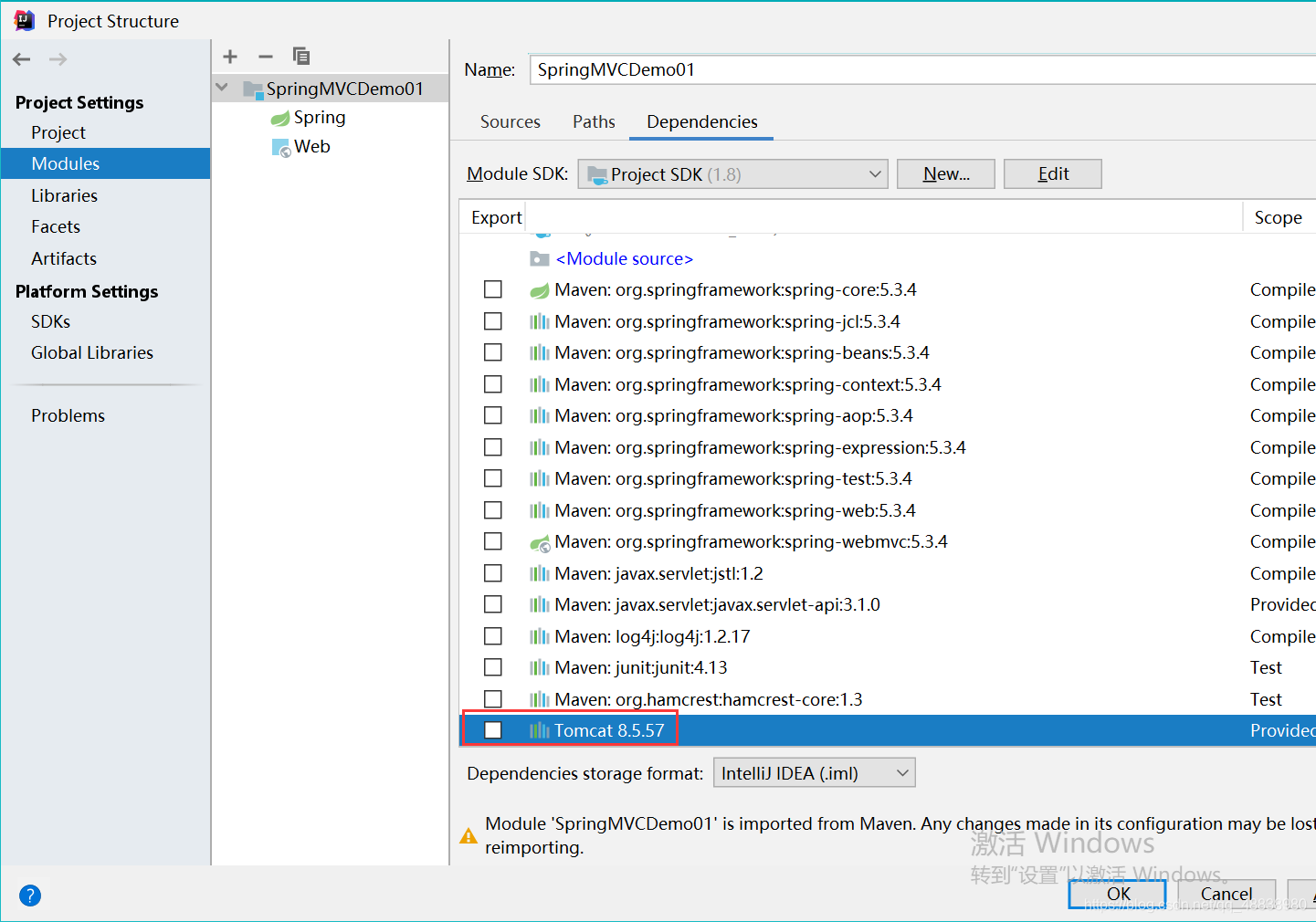The height and width of the screenshot is (922, 1316).
Task: Tick the export checkbox for spring-jcl:5.3.4
Action: 493,321
